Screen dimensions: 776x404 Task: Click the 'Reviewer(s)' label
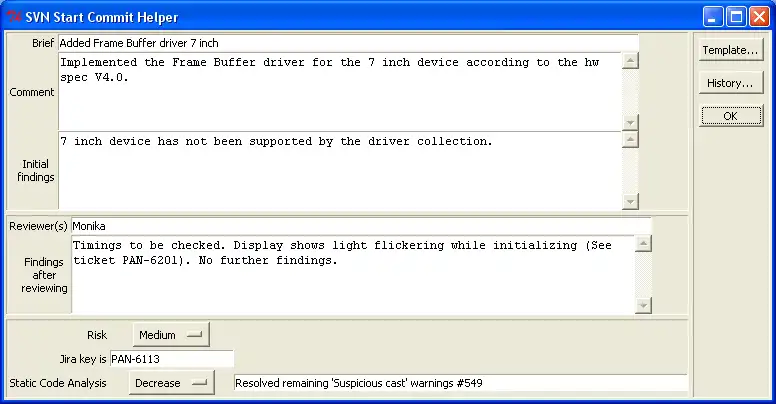[x=38, y=226]
